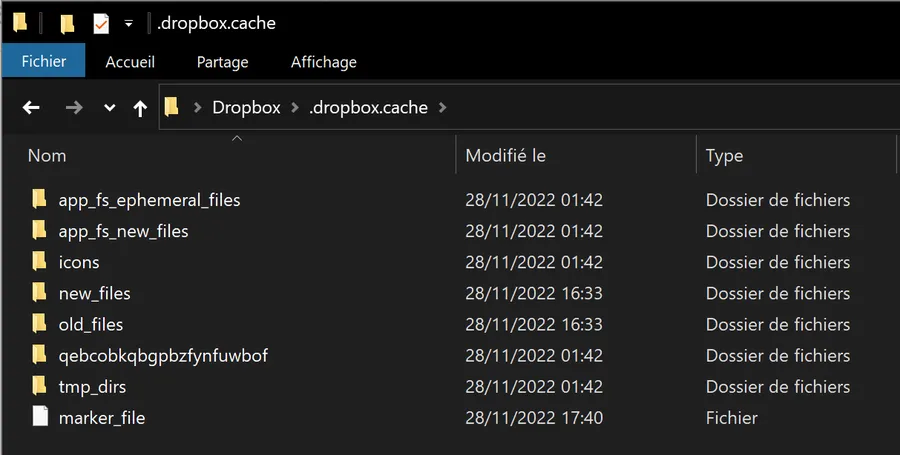Go up one folder level
Screen dimensions: 900x455
pos(140,108)
